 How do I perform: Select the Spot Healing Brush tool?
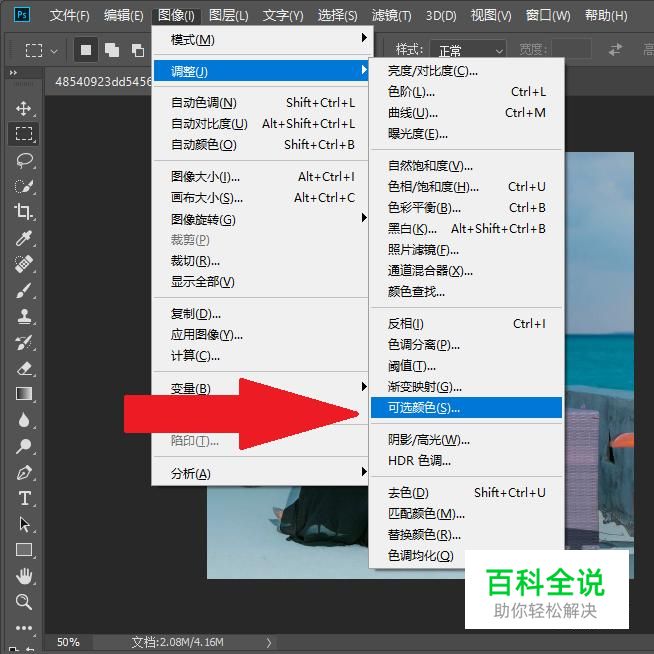(x=24, y=264)
